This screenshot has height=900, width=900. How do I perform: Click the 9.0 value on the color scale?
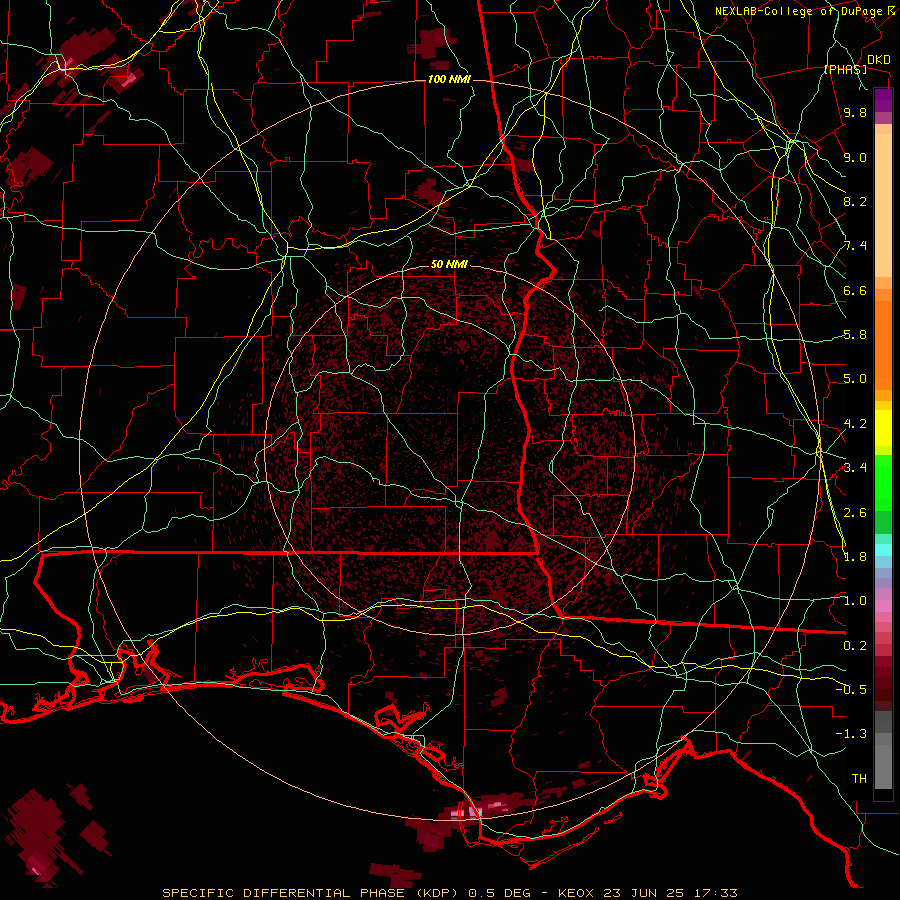(855, 157)
